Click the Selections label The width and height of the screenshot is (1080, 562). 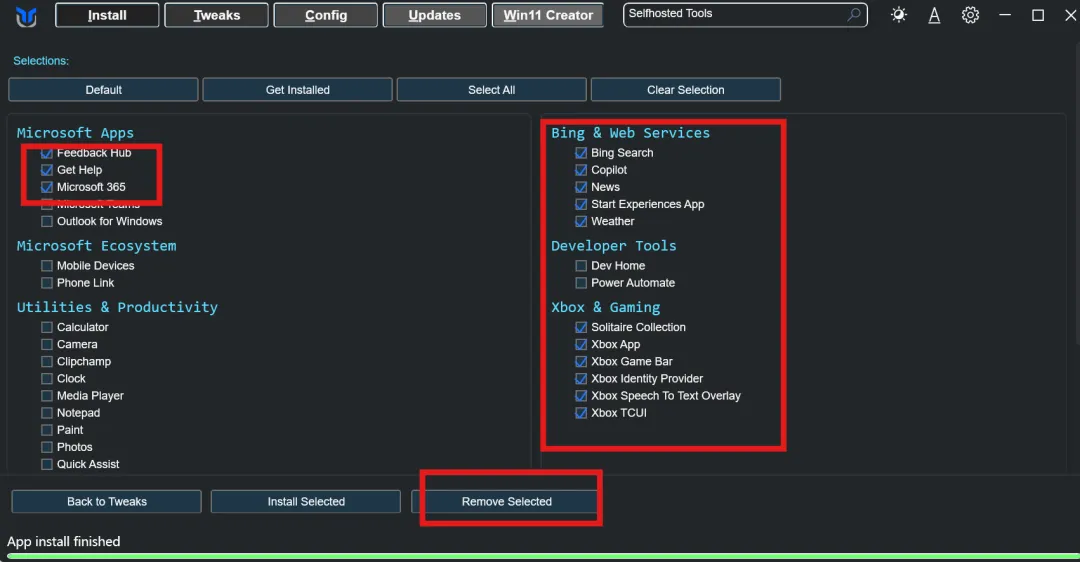pos(41,61)
